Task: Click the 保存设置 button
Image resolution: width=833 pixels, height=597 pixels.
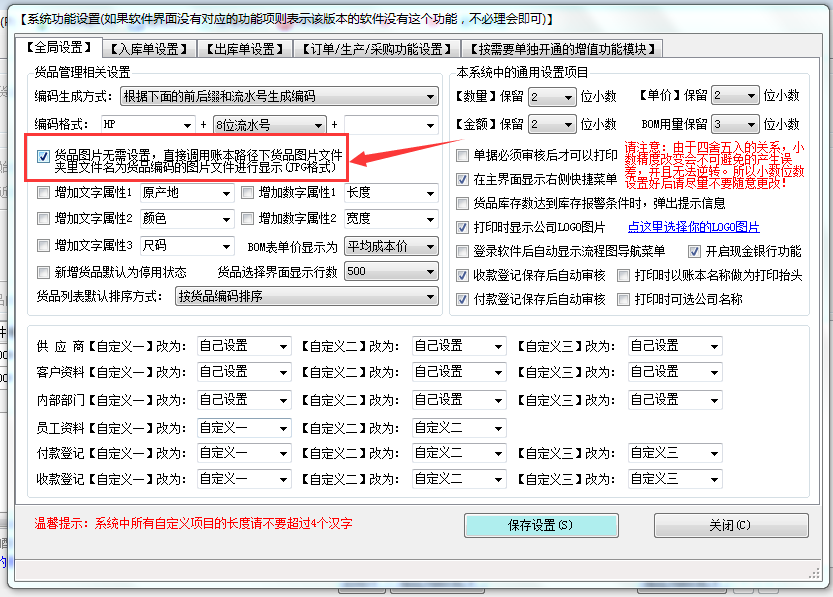Action: [x=540, y=525]
